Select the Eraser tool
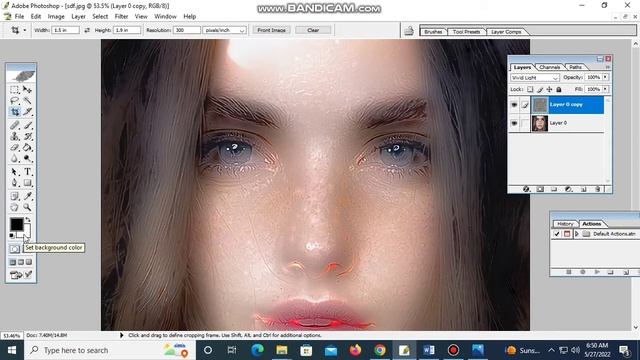Screen dimensions: 640x360 [15, 147]
